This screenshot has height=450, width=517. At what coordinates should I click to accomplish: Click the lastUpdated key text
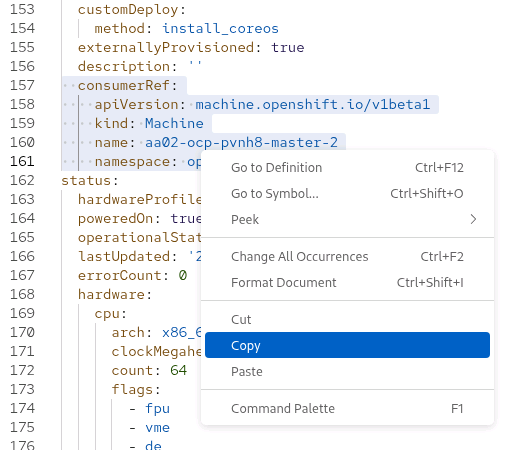[124, 257]
